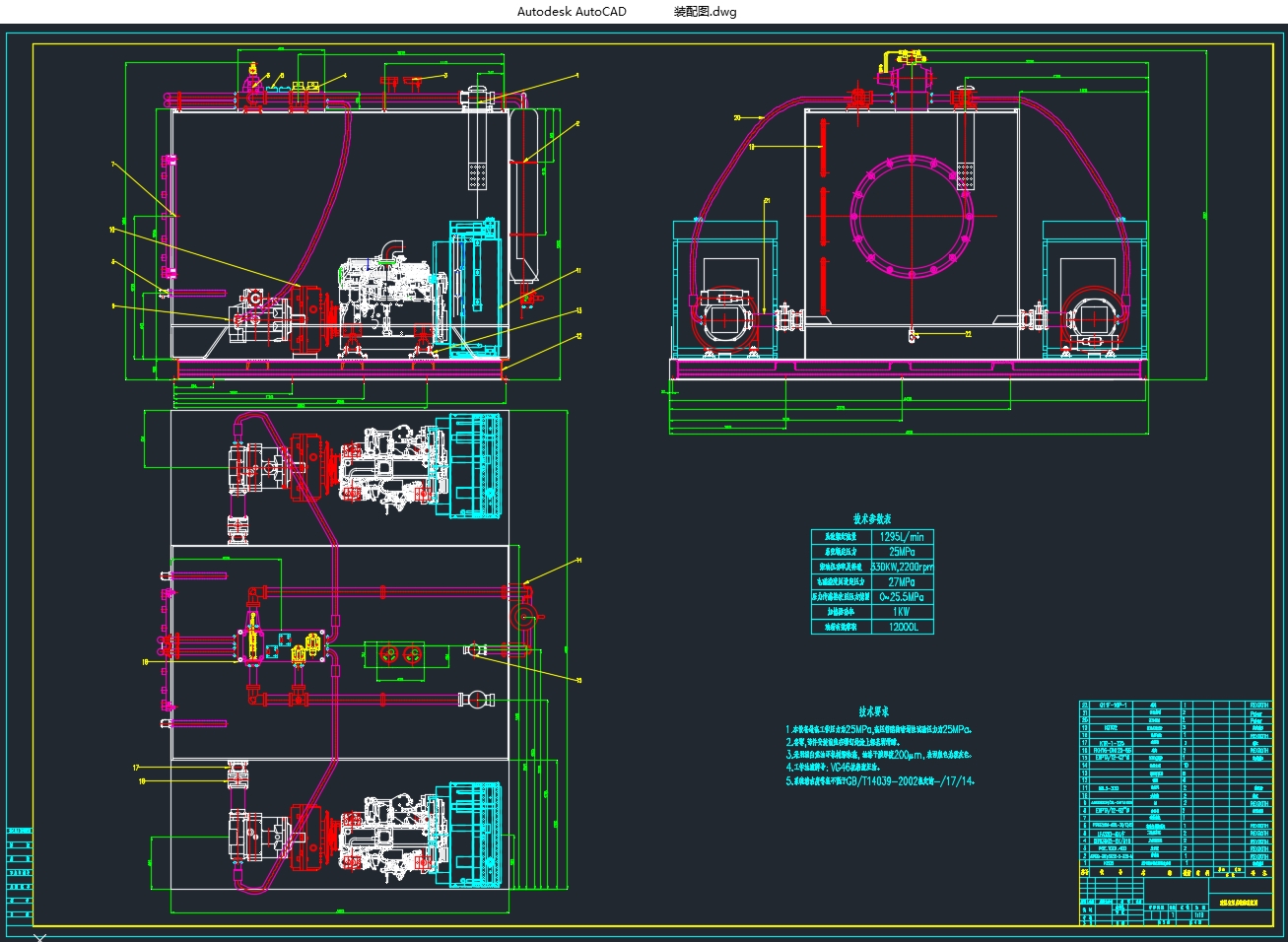
Task: Click the Autodesk AutoCAD title text
Action: pos(572,12)
